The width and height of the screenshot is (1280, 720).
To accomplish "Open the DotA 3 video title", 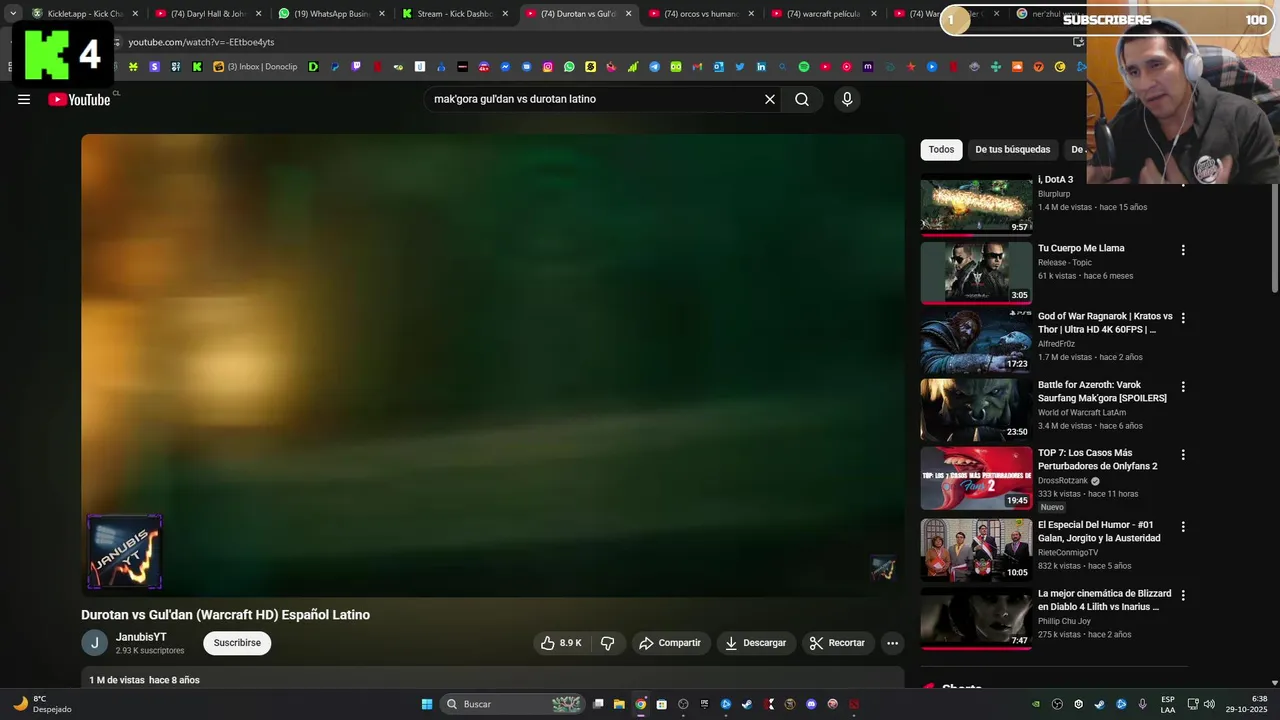I will 1055,180.
